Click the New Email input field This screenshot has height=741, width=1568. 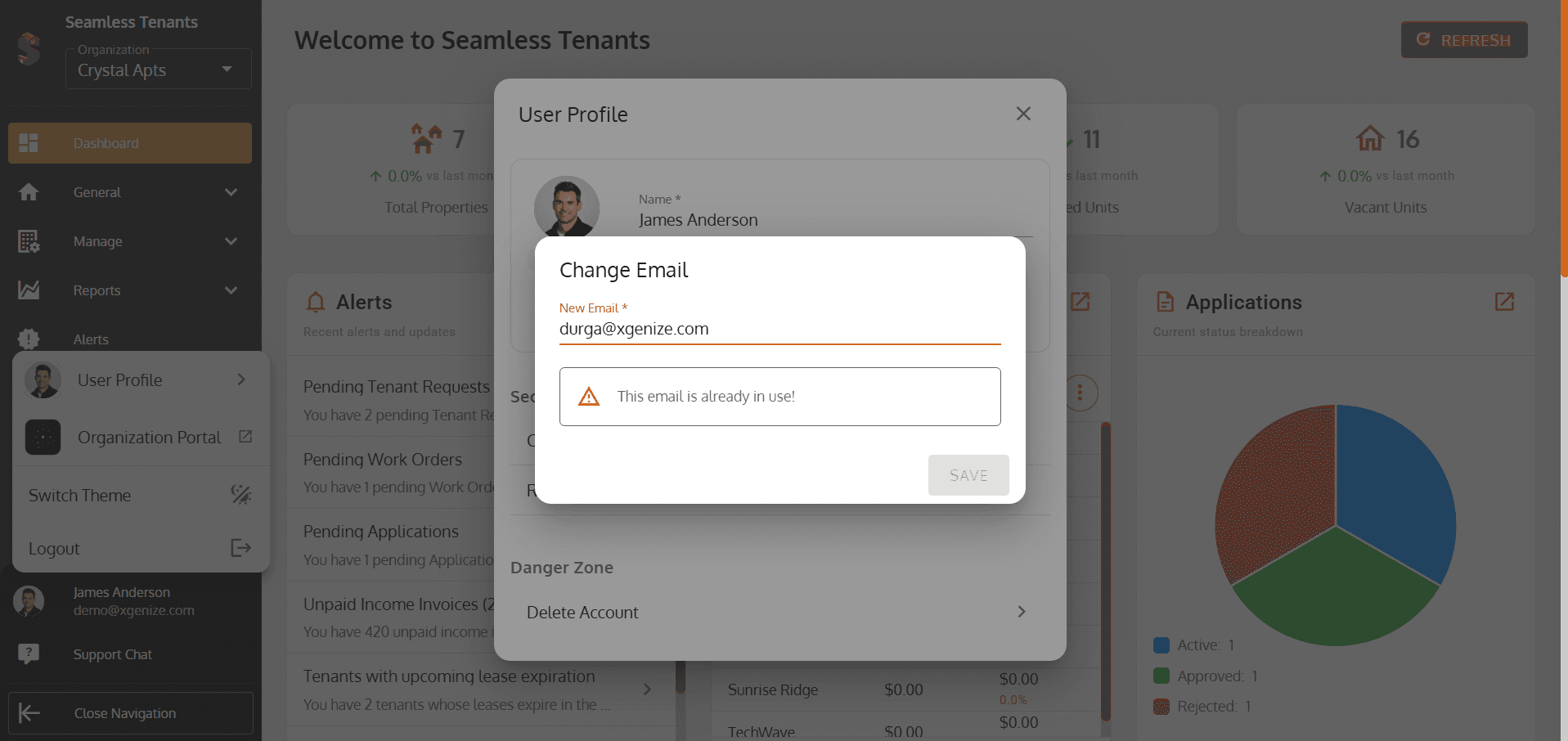pos(780,329)
